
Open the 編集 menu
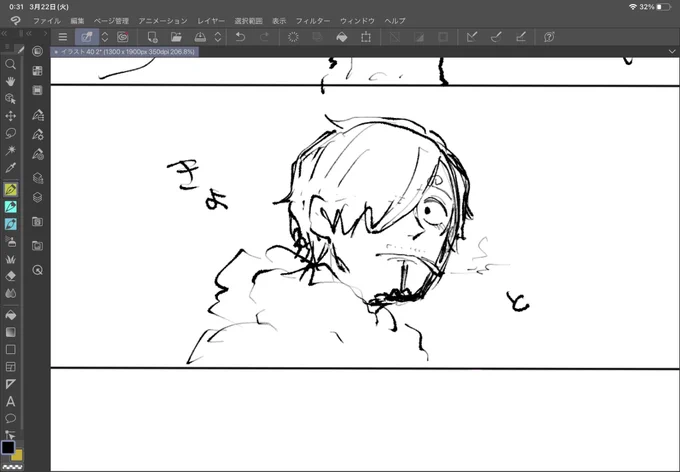(x=77, y=20)
